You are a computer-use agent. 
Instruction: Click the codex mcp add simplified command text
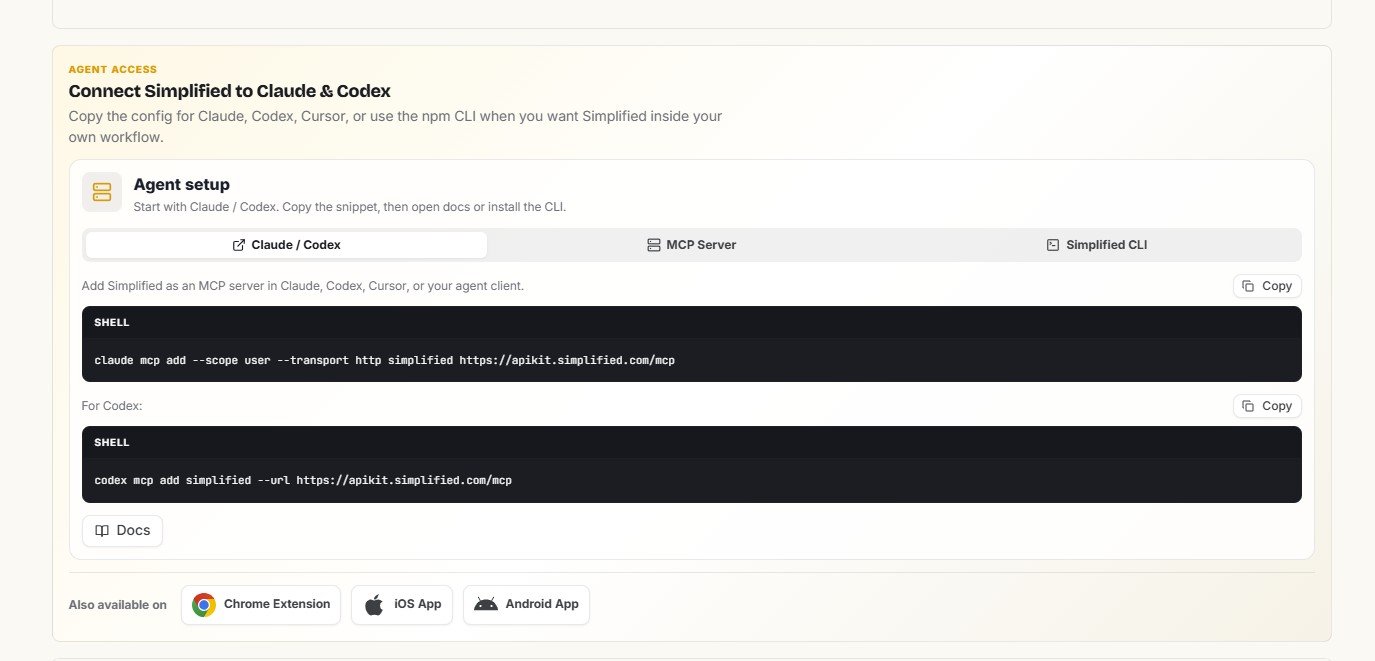(303, 480)
